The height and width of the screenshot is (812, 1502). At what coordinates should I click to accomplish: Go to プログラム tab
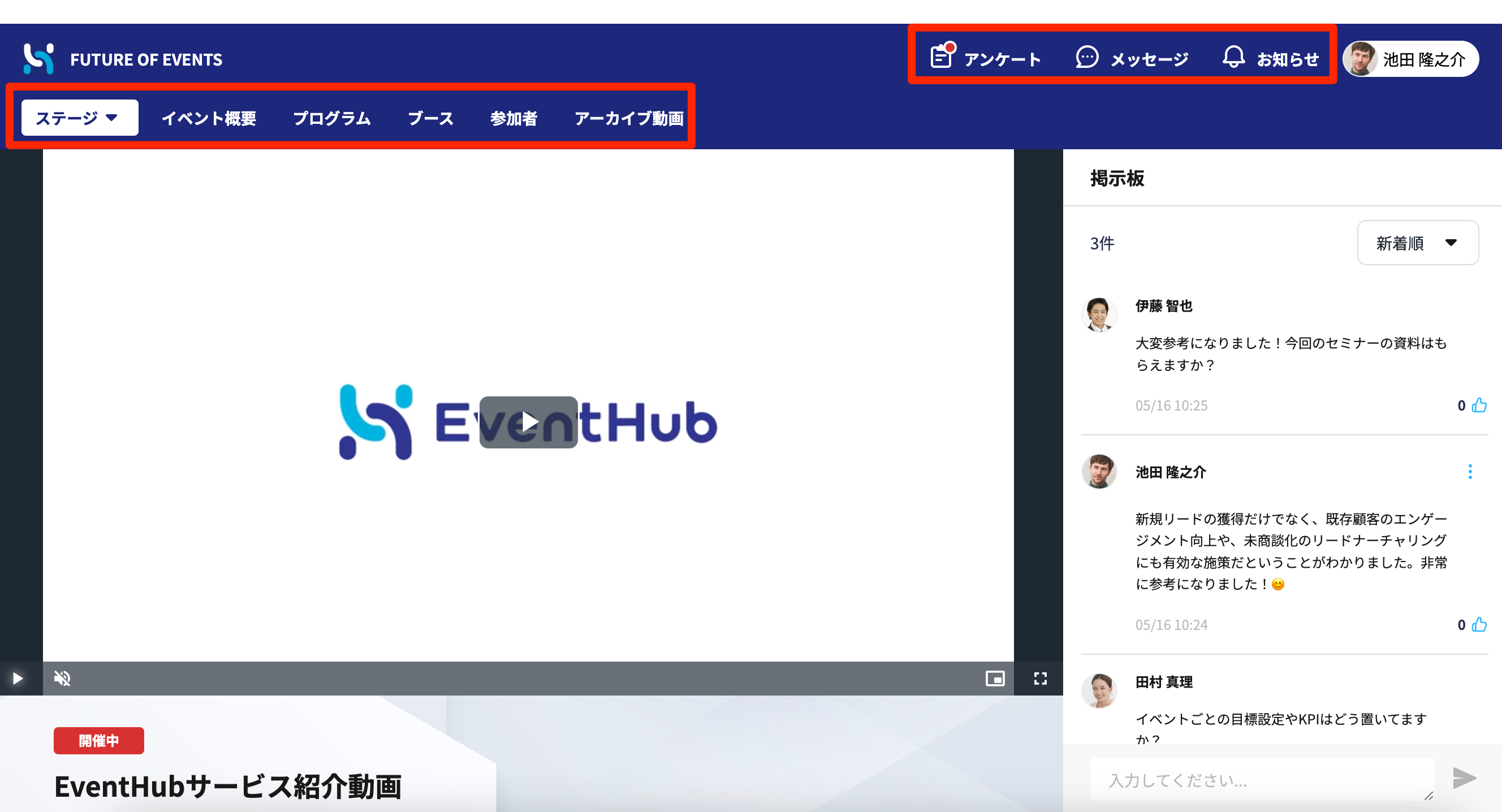click(x=332, y=118)
